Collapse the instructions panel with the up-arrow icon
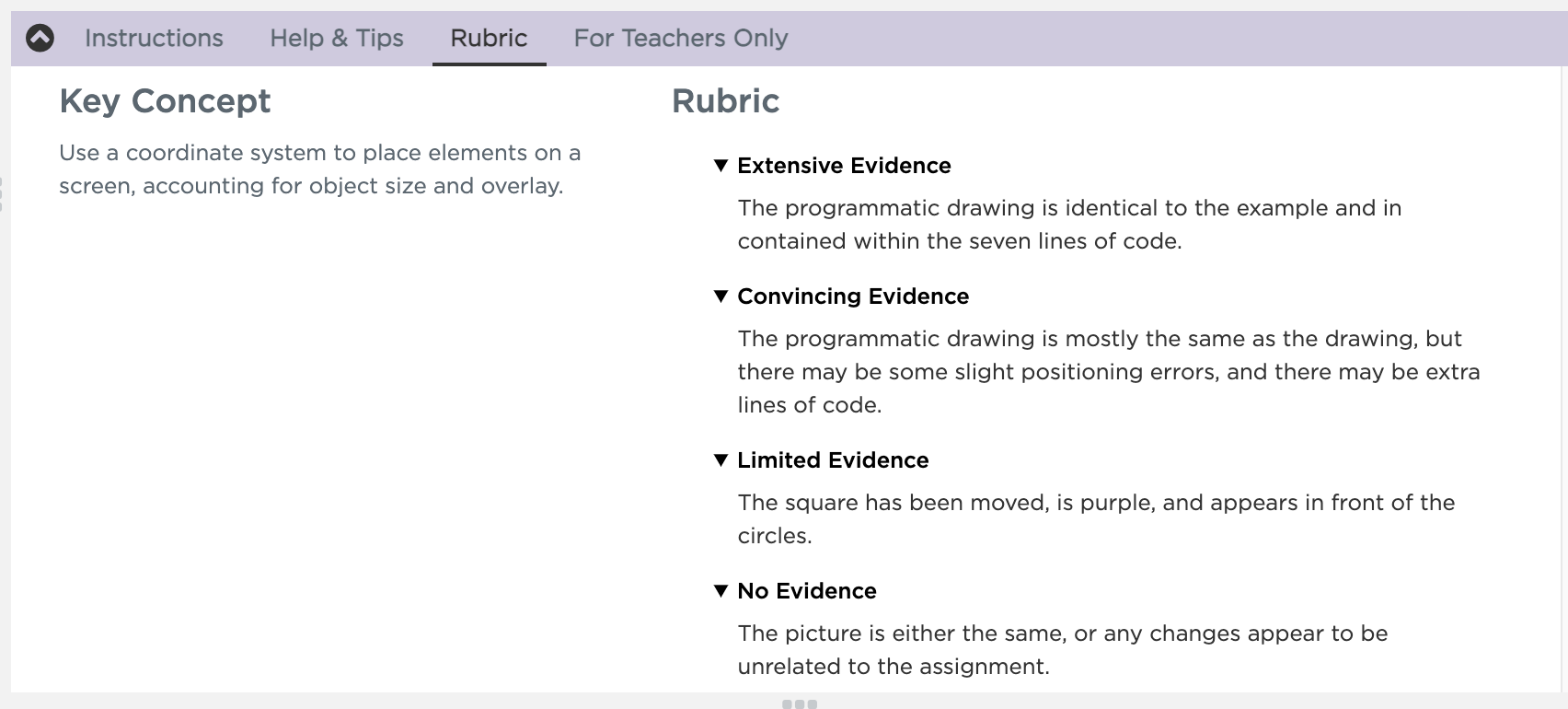 click(x=40, y=38)
